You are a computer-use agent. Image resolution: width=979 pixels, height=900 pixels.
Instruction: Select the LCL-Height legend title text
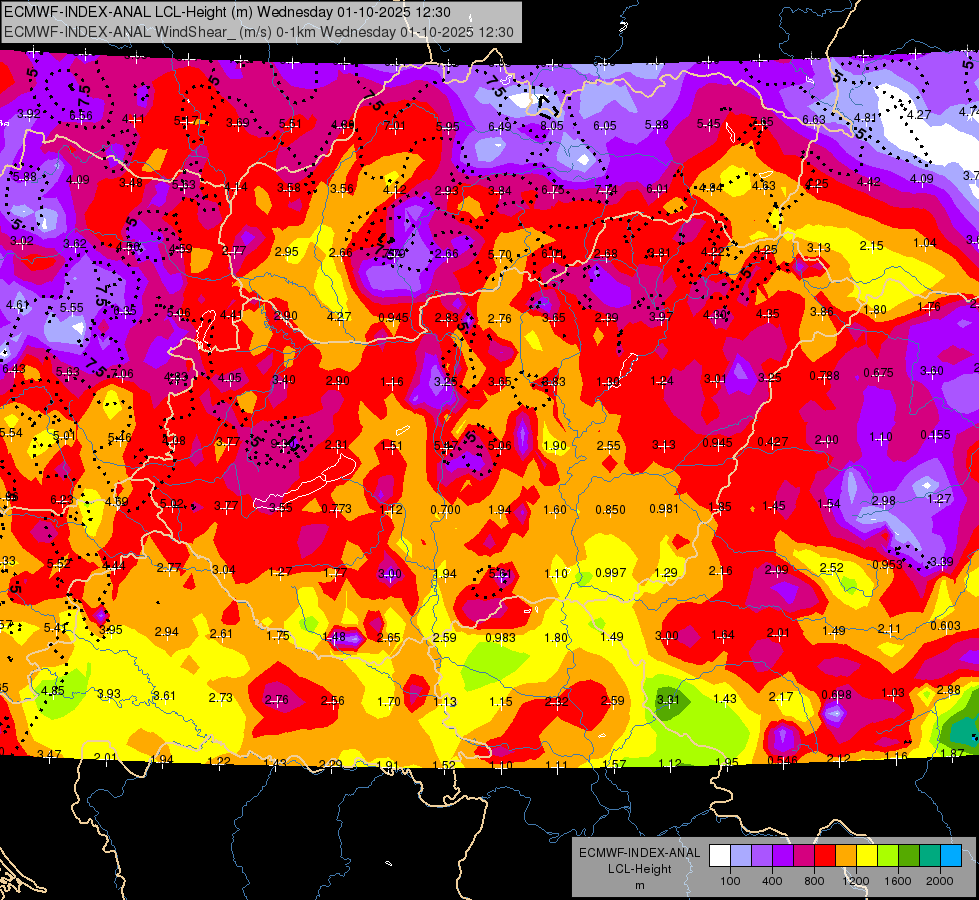[x=640, y=869]
